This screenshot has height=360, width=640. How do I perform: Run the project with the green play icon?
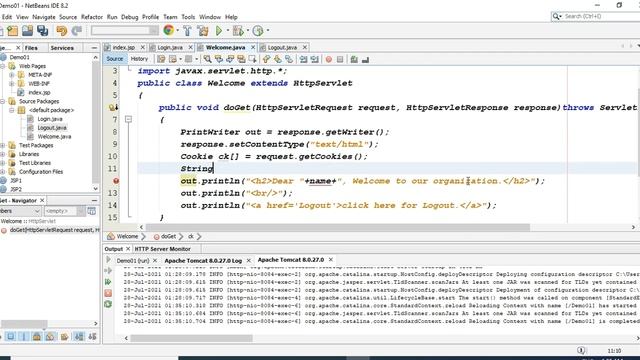[219, 31]
